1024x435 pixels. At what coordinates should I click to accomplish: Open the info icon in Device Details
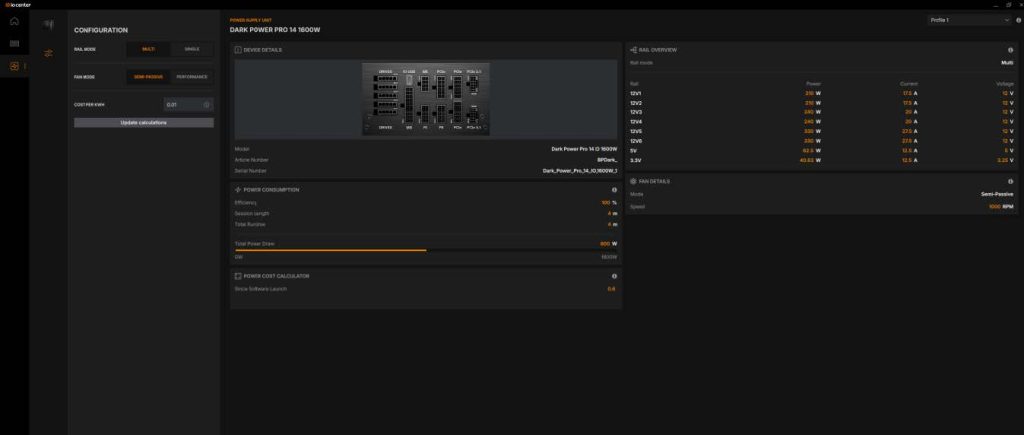point(238,50)
